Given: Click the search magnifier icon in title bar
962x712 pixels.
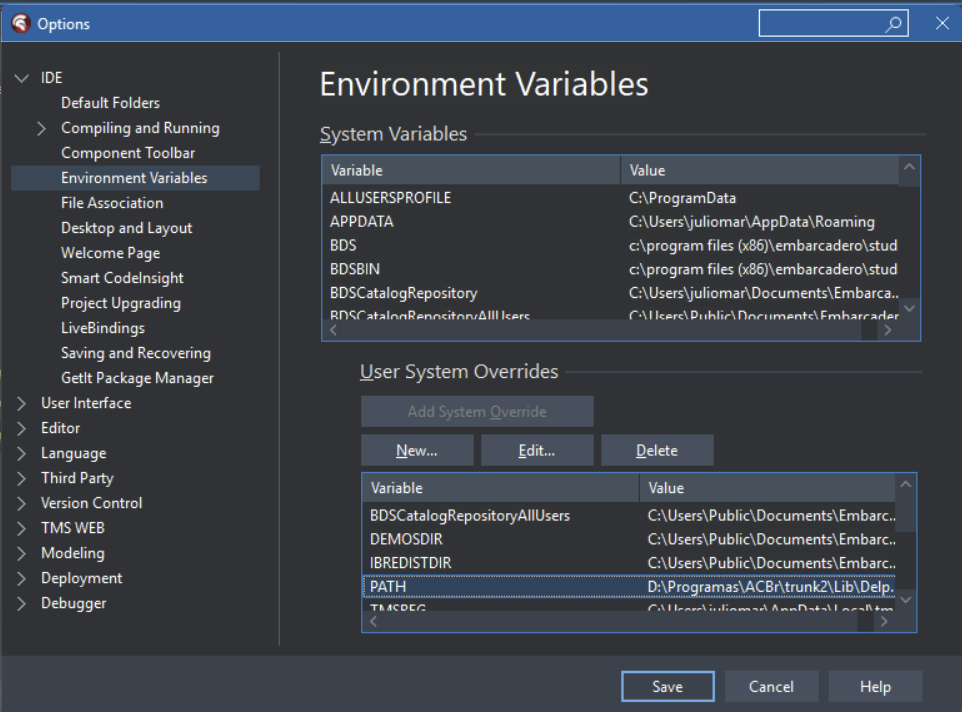Looking at the screenshot, I should point(893,24).
